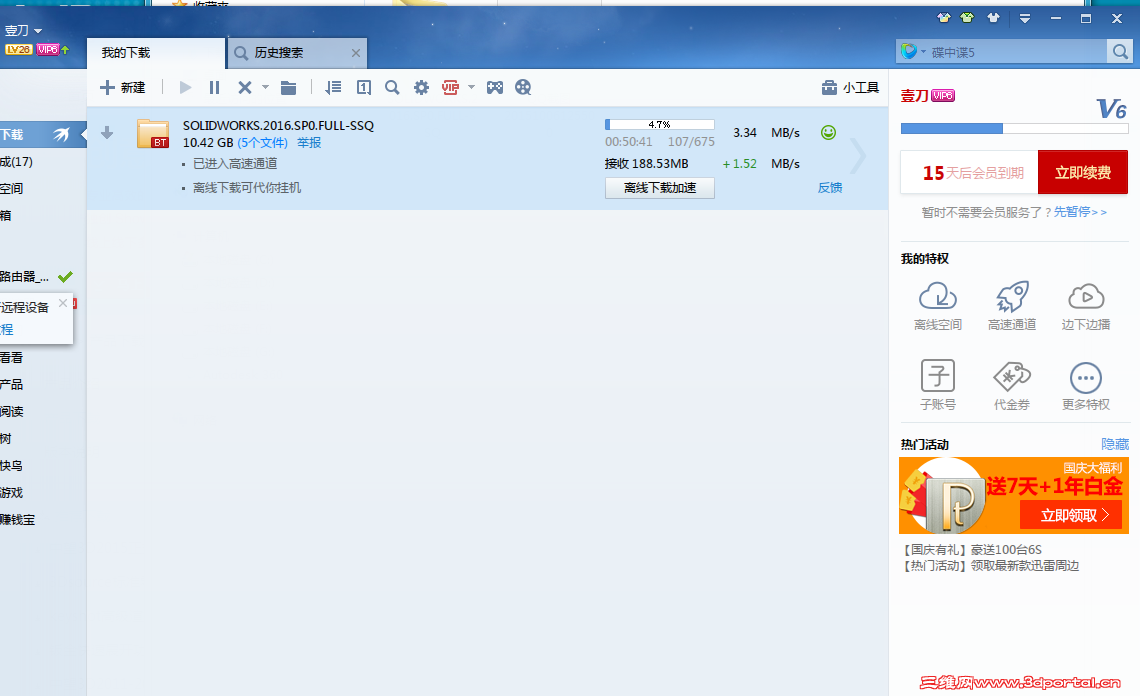
Task: Select the SOLIDWORKS.2016.SP0.FULL-SSQ task name
Action: click(x=278, y=125)
